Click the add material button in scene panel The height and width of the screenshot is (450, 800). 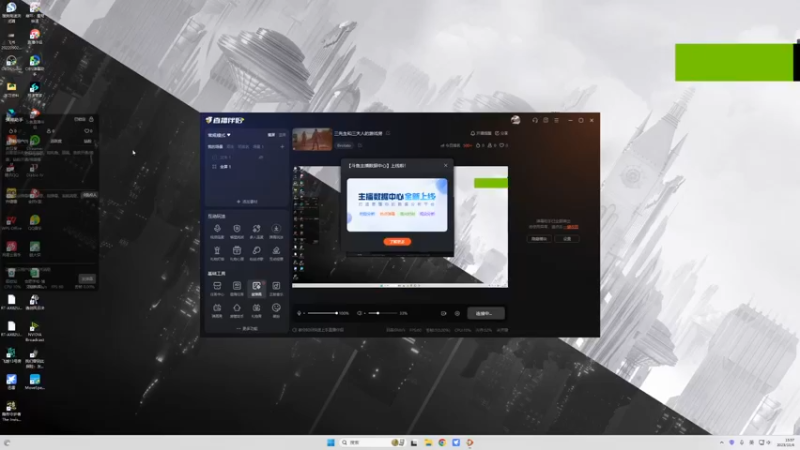tap(247, 202)
